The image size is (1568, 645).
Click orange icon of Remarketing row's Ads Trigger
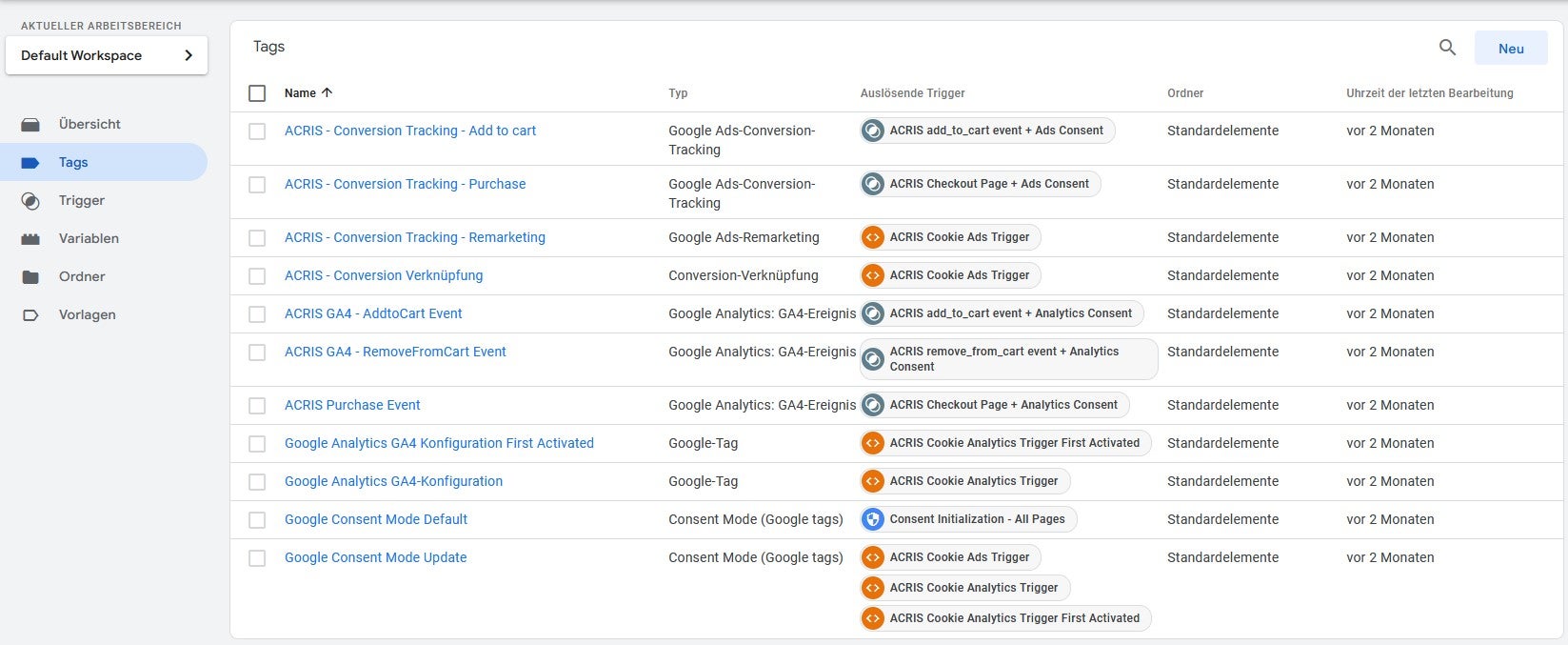pos(873,237)
